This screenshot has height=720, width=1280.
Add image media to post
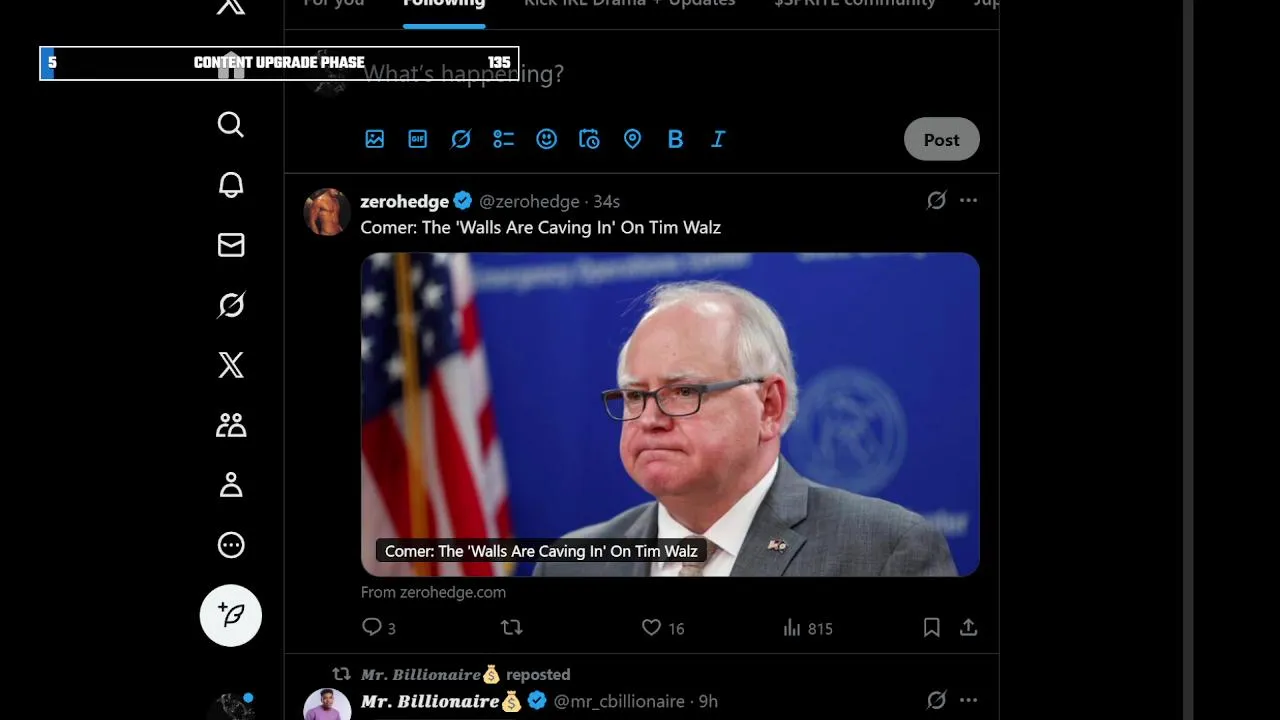point(375,139)
